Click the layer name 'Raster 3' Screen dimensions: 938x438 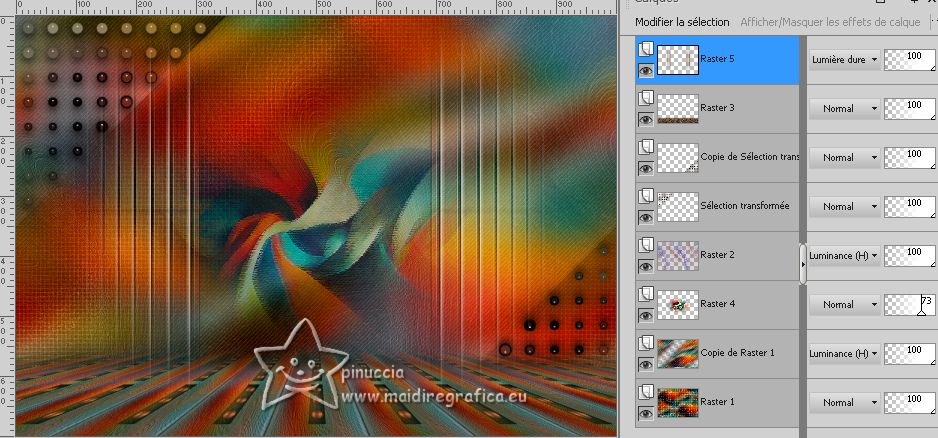point(717,108)
